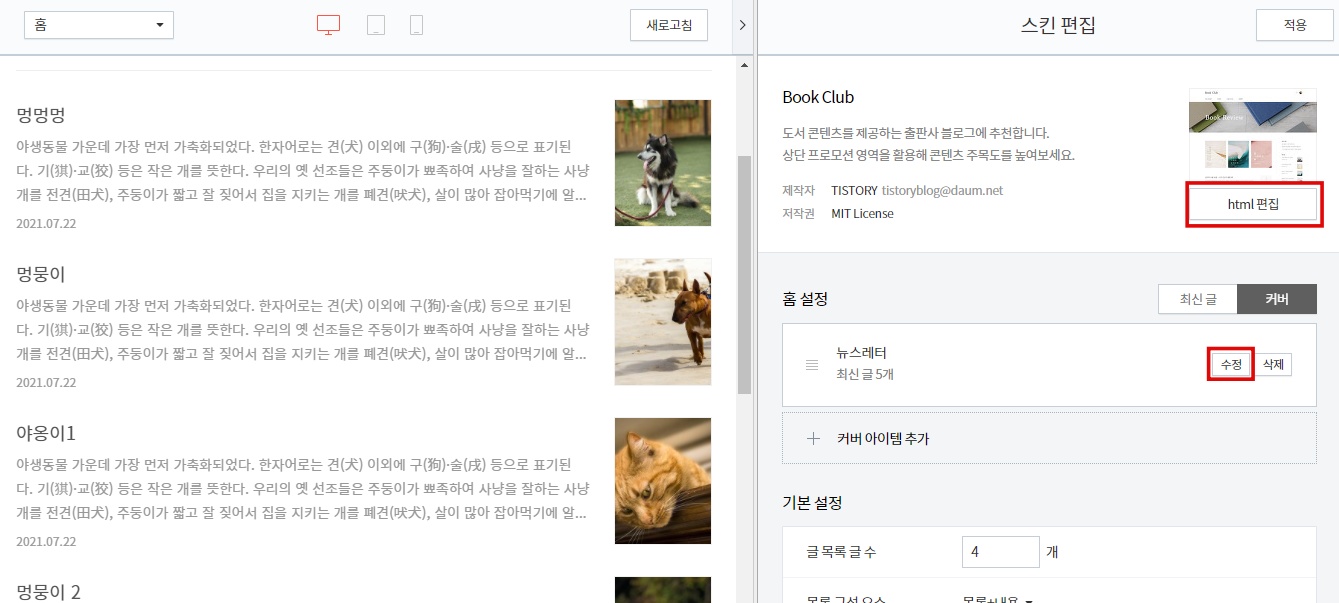Click the orange cat thumbnail of 야옹이1

pos(663,481)
